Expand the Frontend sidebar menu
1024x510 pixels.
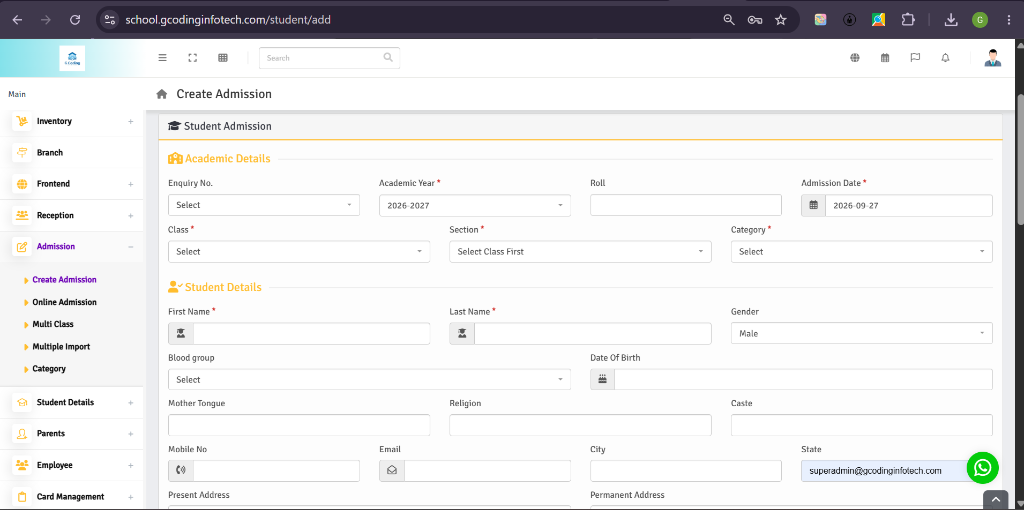coord(72,183)
